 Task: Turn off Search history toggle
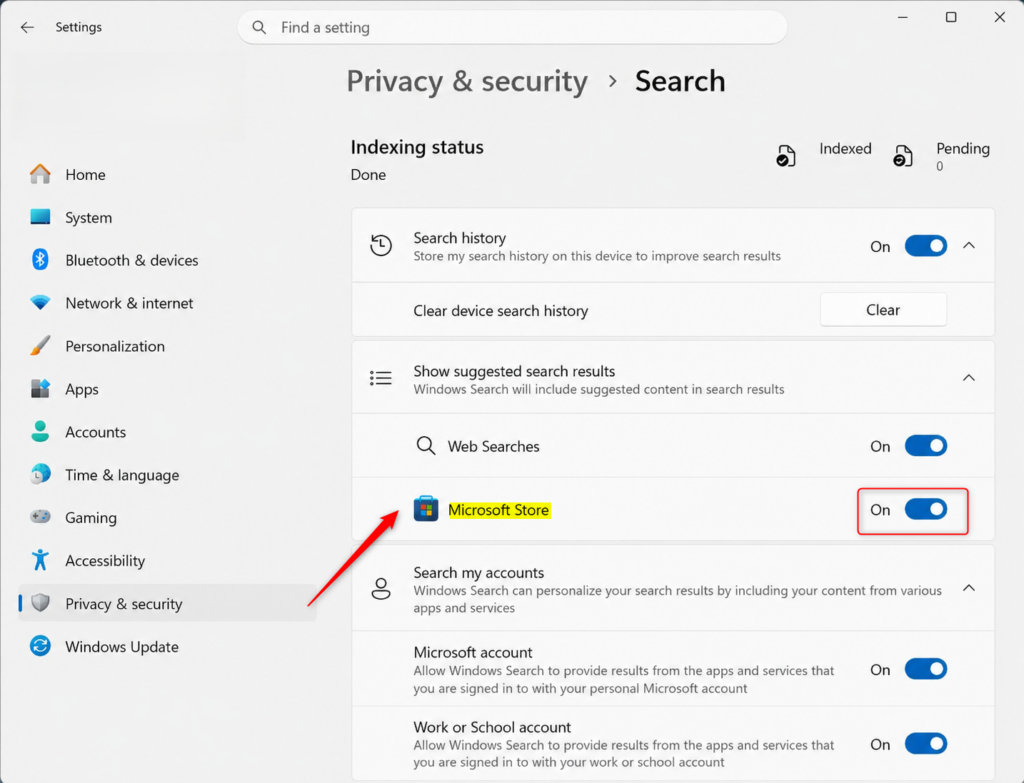[925, 246]
